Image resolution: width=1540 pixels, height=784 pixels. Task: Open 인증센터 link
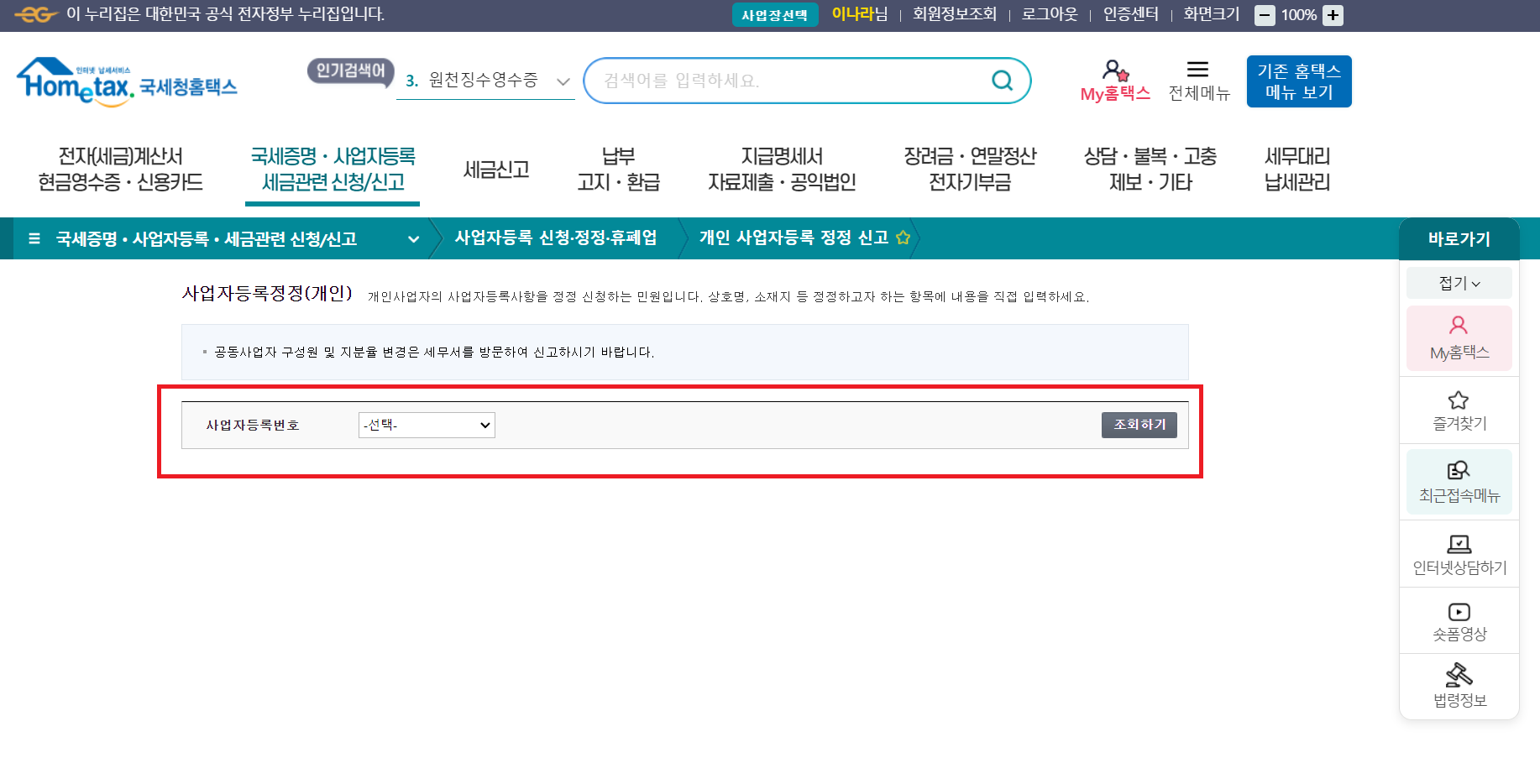(x=1131, y=14)
